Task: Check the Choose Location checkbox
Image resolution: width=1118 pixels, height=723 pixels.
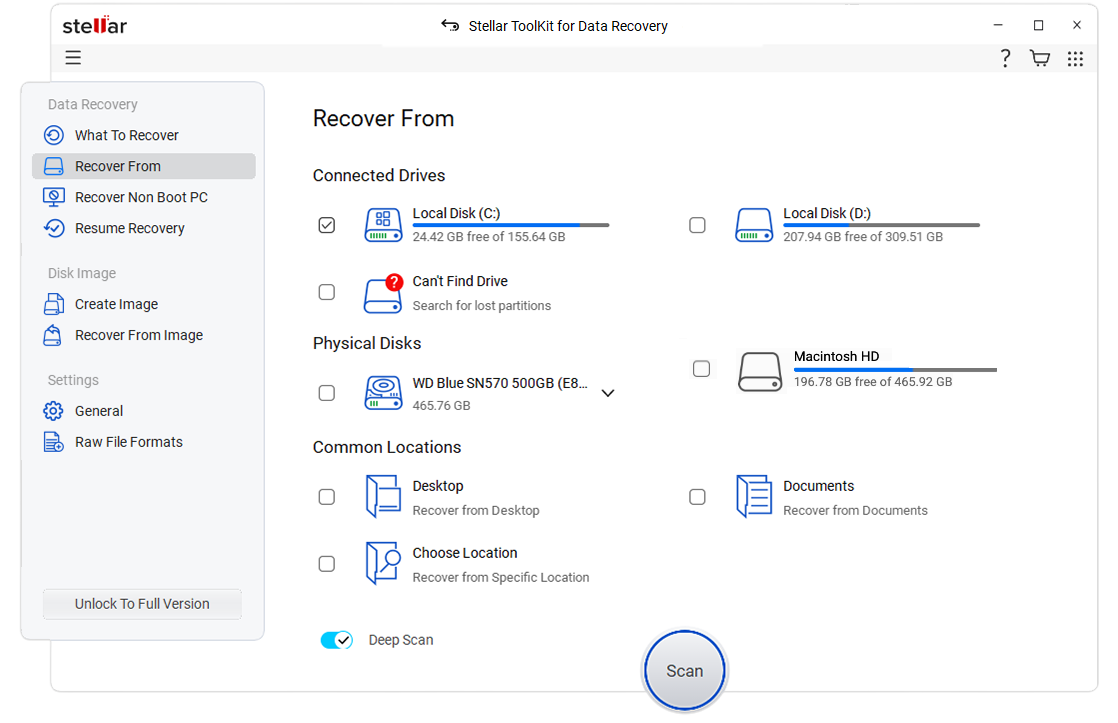Action: 327,564
